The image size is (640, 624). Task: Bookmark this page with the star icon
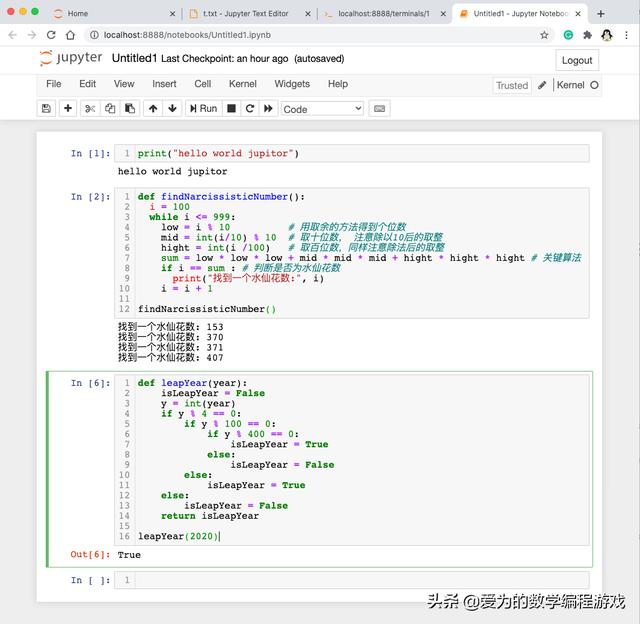click(544, 35)
